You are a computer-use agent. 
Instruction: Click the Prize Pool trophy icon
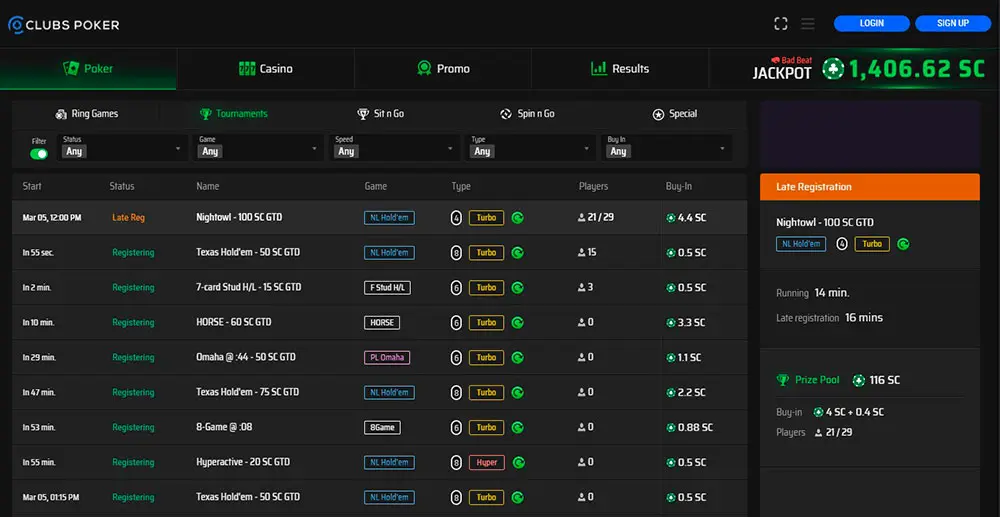tap(783, 380)
